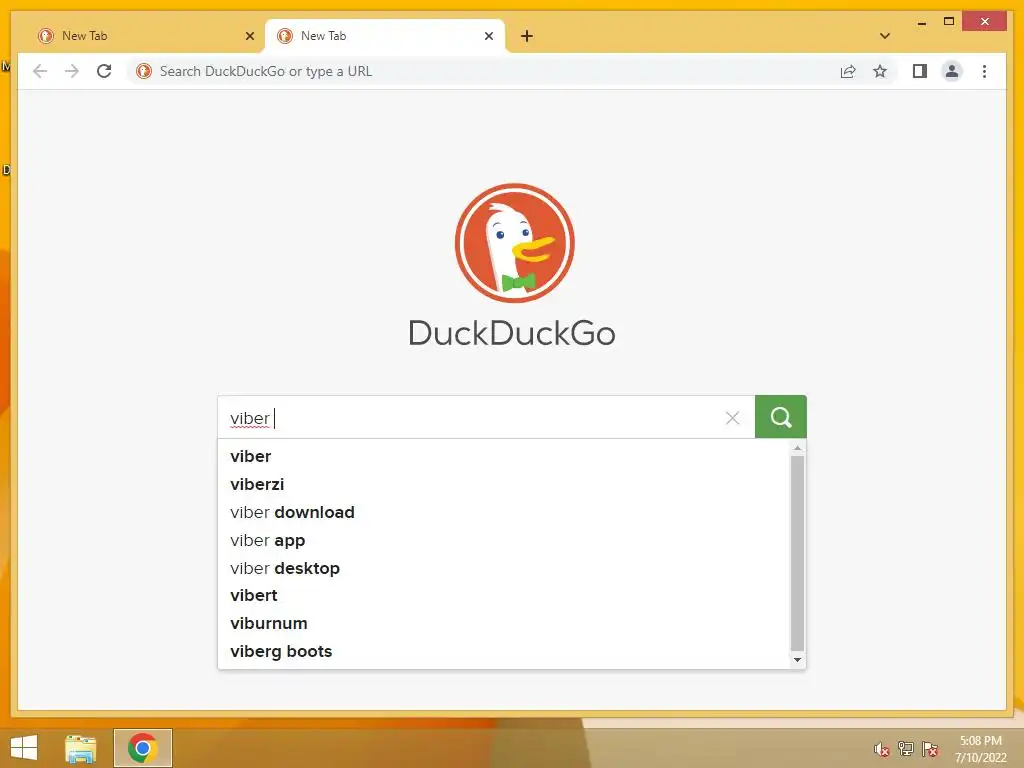Click the DuckDuckGo duck logo
The image size is (1024, 768).
[515, 243]
